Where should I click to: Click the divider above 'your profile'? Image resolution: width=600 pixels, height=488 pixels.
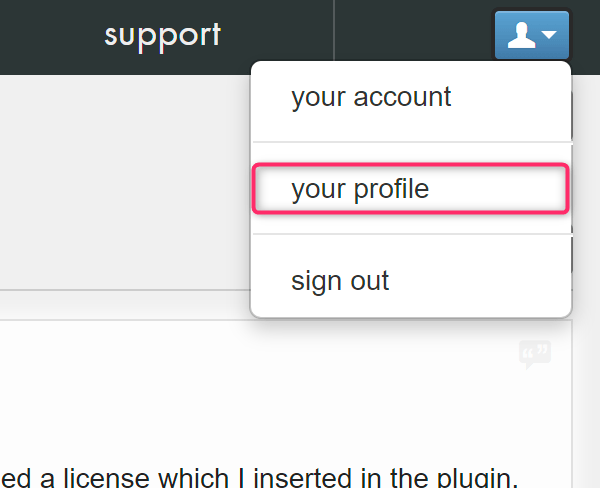click(412, 142)
